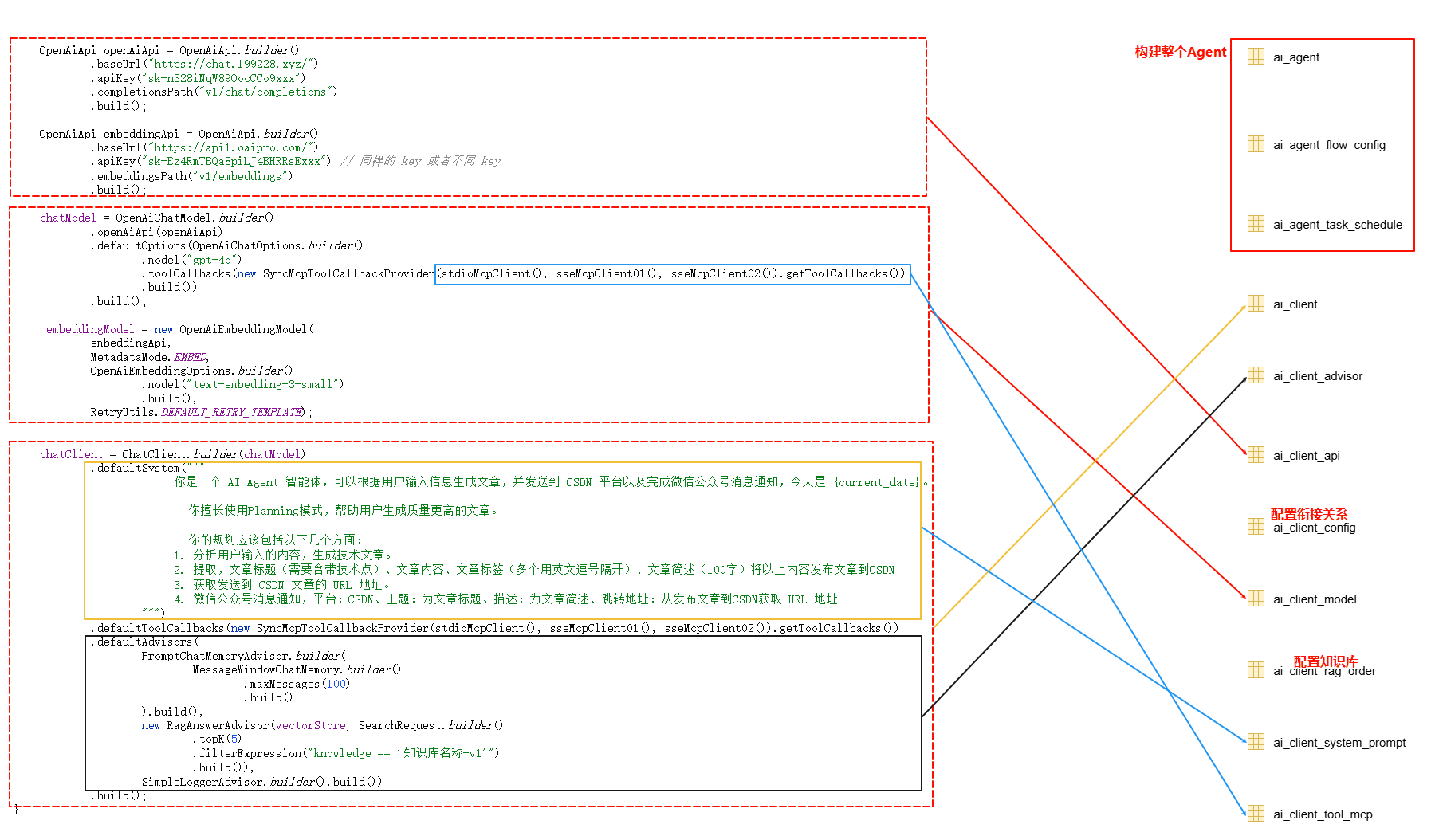Select the ai_client_config table name text
This screenshot has height=840, width=1435.
1314,528
